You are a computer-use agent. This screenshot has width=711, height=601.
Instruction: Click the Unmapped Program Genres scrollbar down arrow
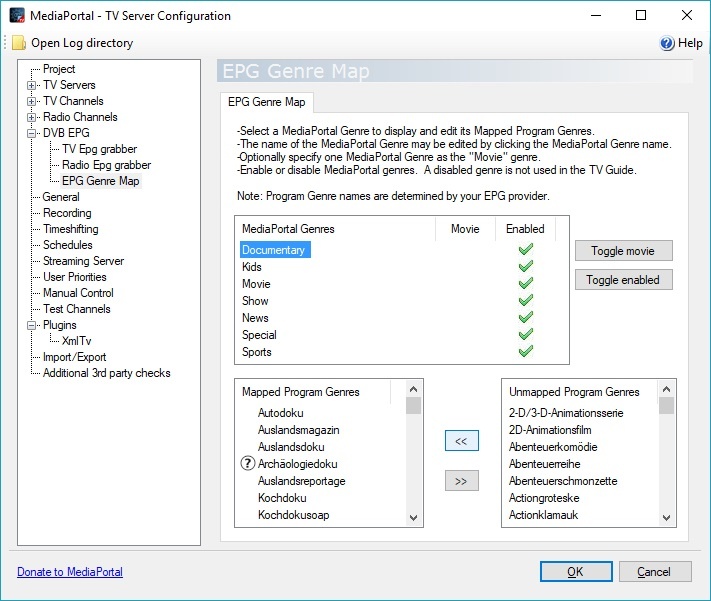tap(666, 518)
